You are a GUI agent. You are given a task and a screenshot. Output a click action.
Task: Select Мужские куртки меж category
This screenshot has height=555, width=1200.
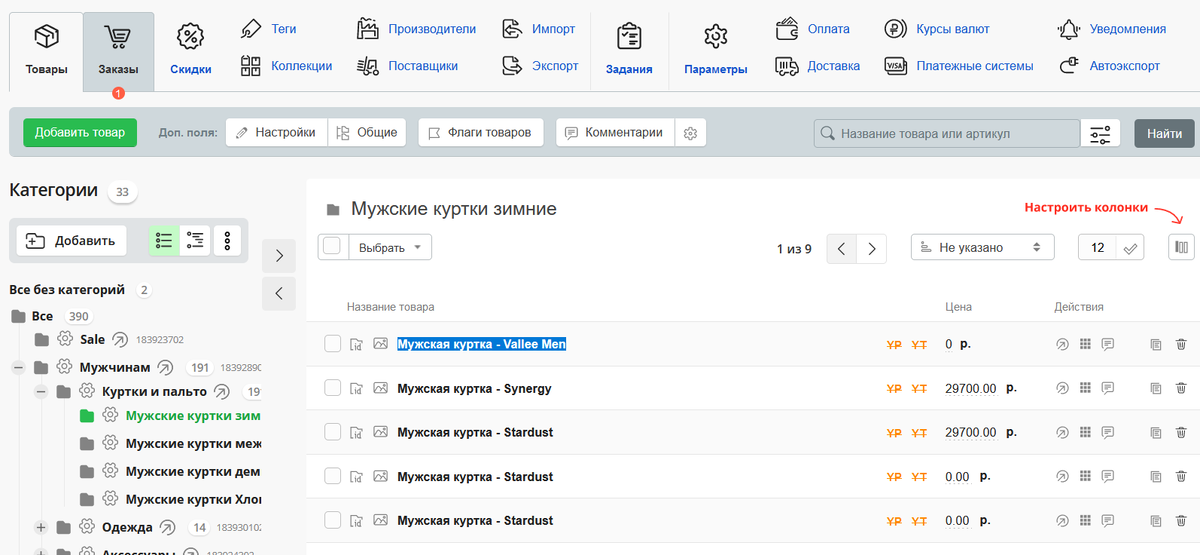pos(193,443)
